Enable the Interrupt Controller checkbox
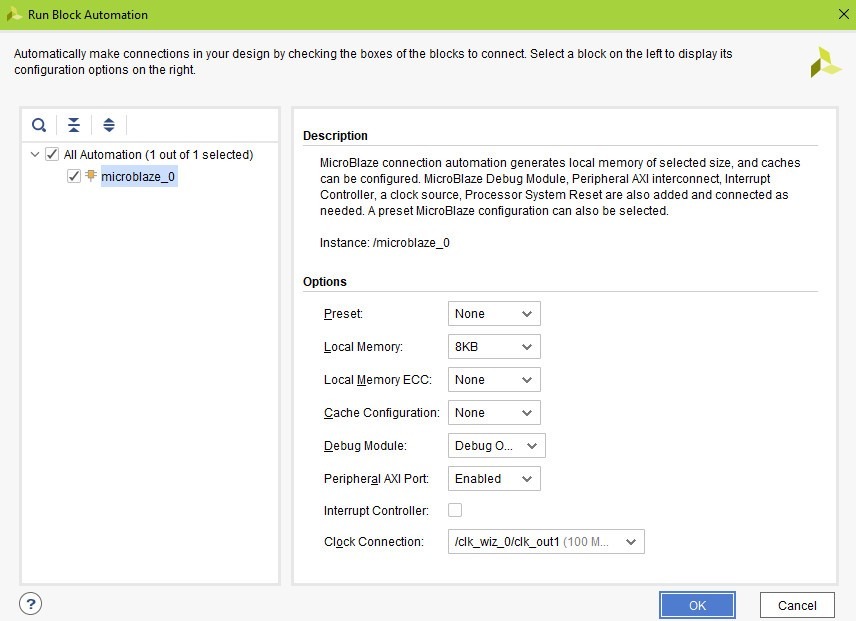This screenshot has height=621, width=856. coord(455,510)
